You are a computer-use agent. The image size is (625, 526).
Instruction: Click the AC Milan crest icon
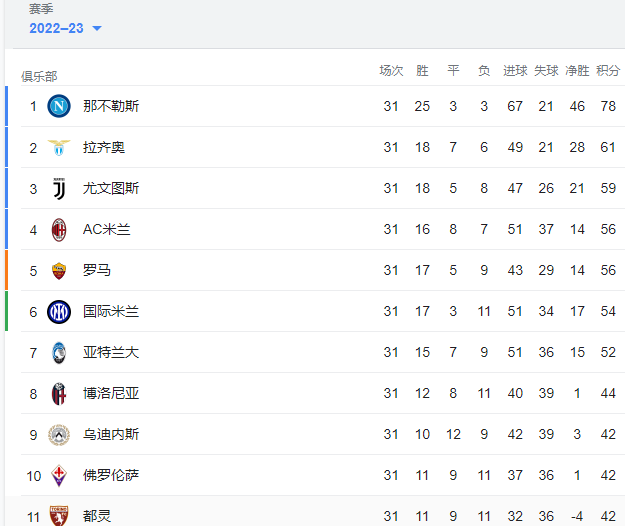(x=59, y=230)
